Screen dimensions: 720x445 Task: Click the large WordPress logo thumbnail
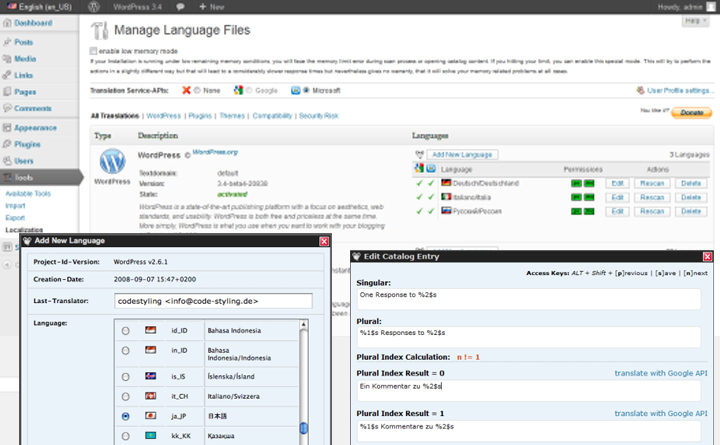112,161
